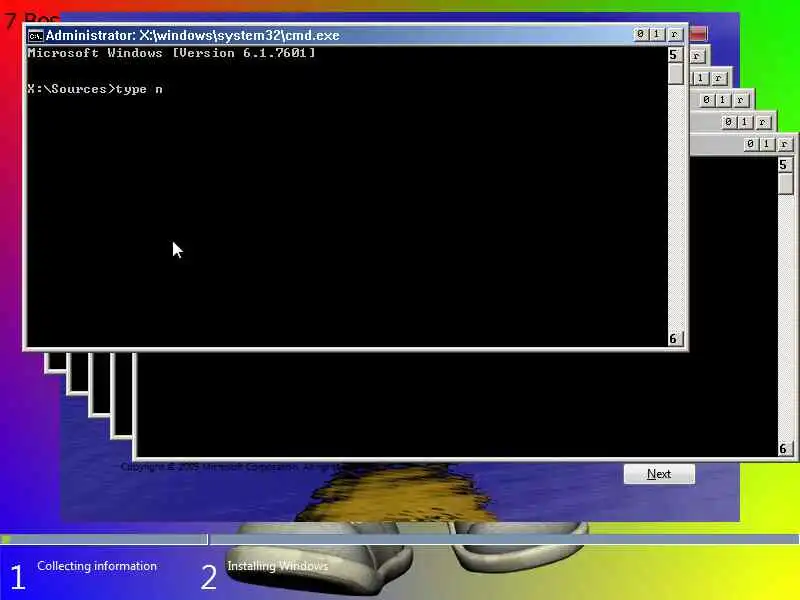Click the setup progress bar
The image size is (800, 600).
point(399,539)
